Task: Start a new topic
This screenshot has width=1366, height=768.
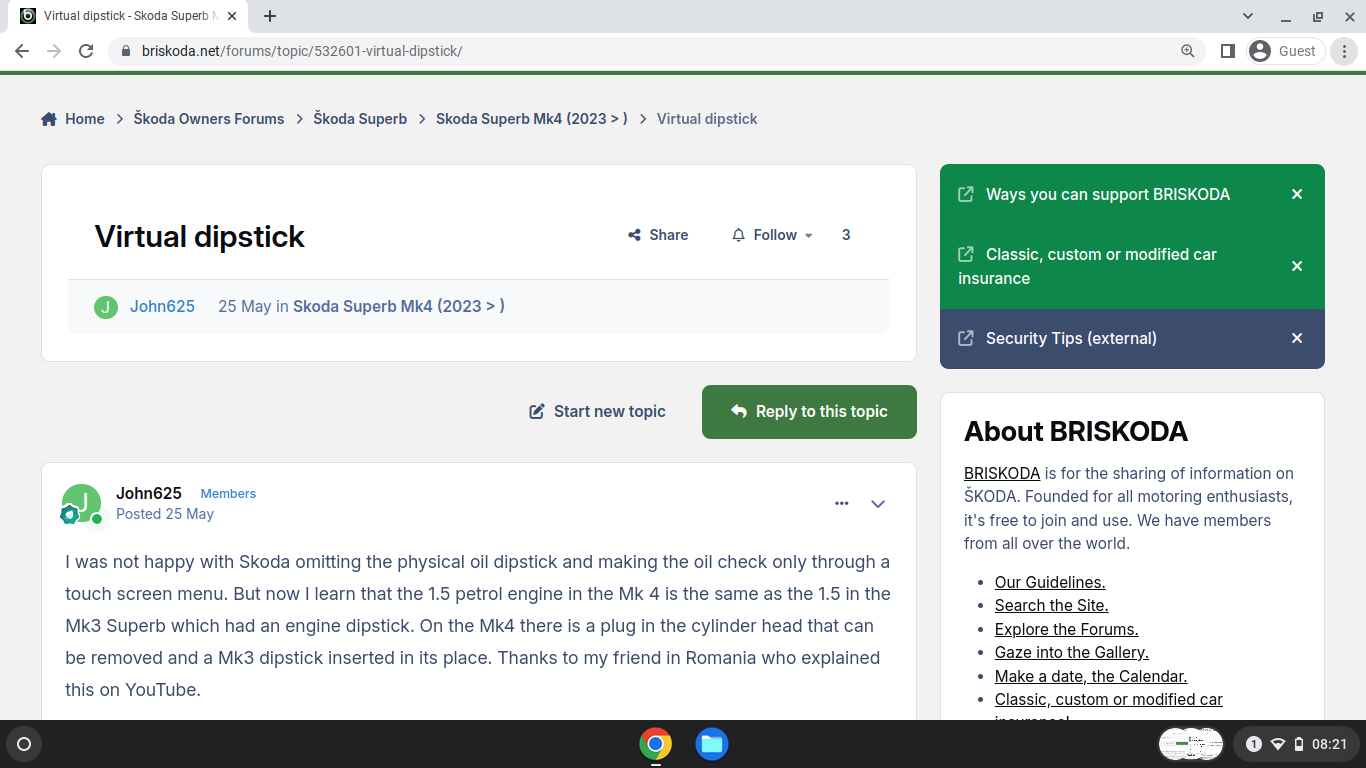Action: [x=597, y=412]
